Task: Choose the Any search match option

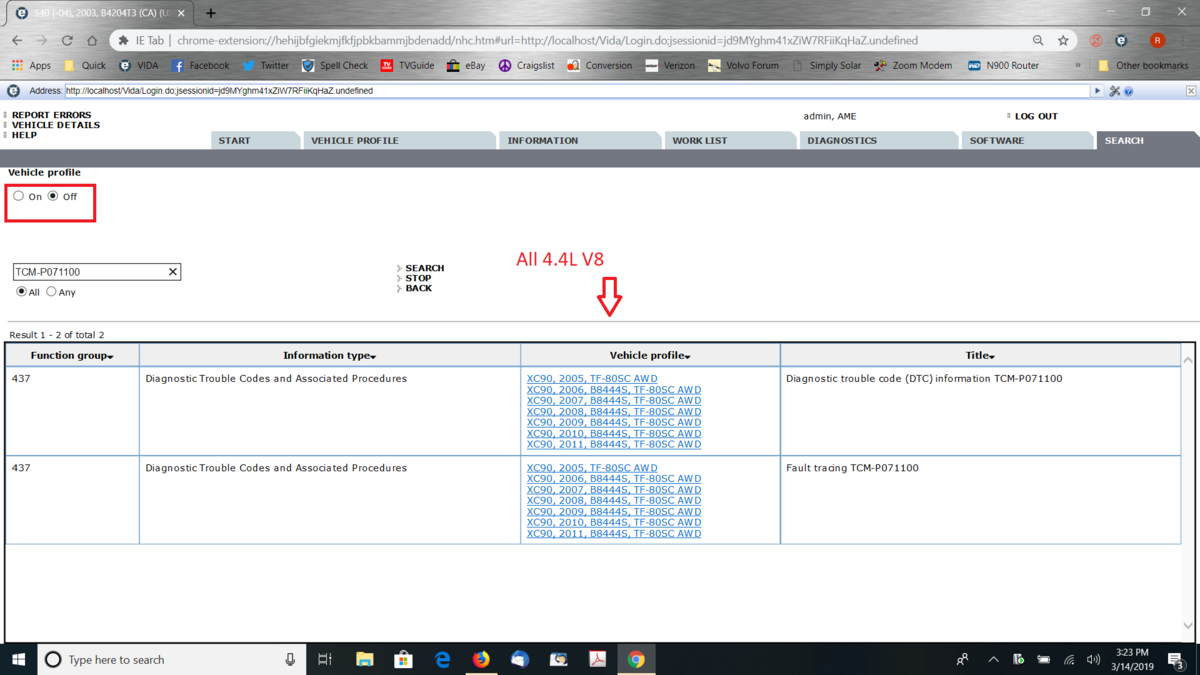Action: click(52, 292)
